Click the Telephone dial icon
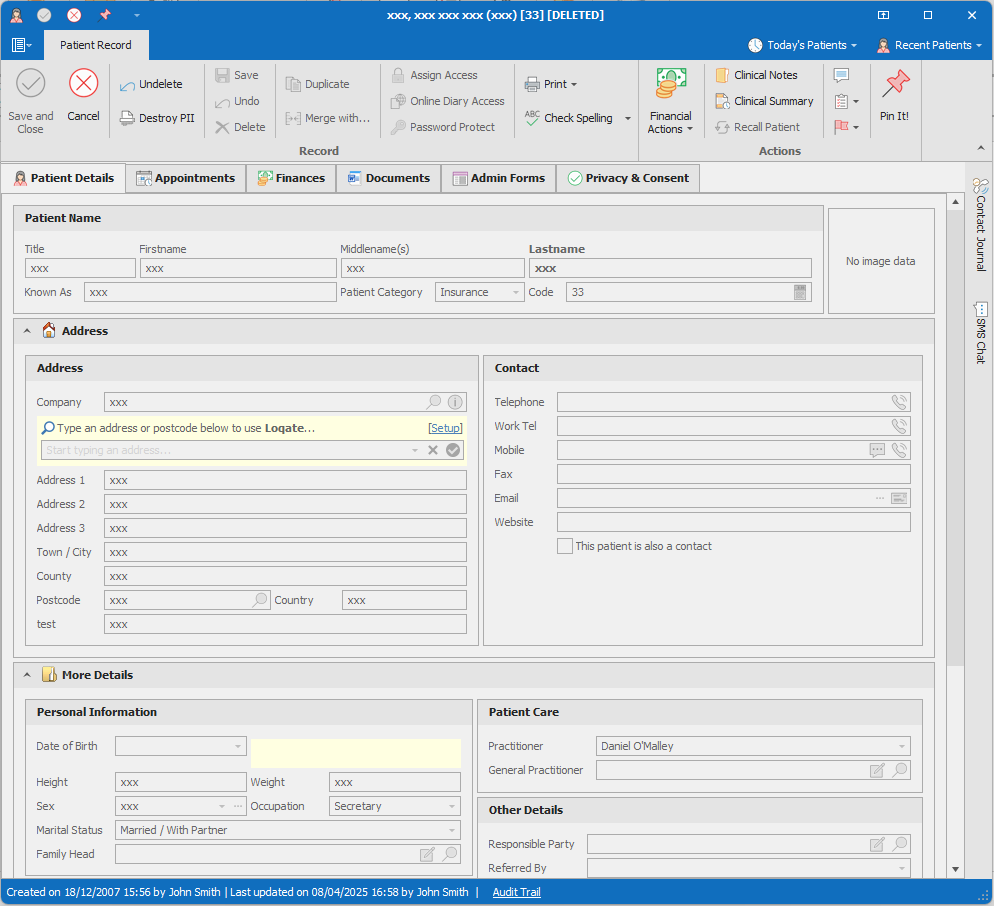 (x=899, y=402)
